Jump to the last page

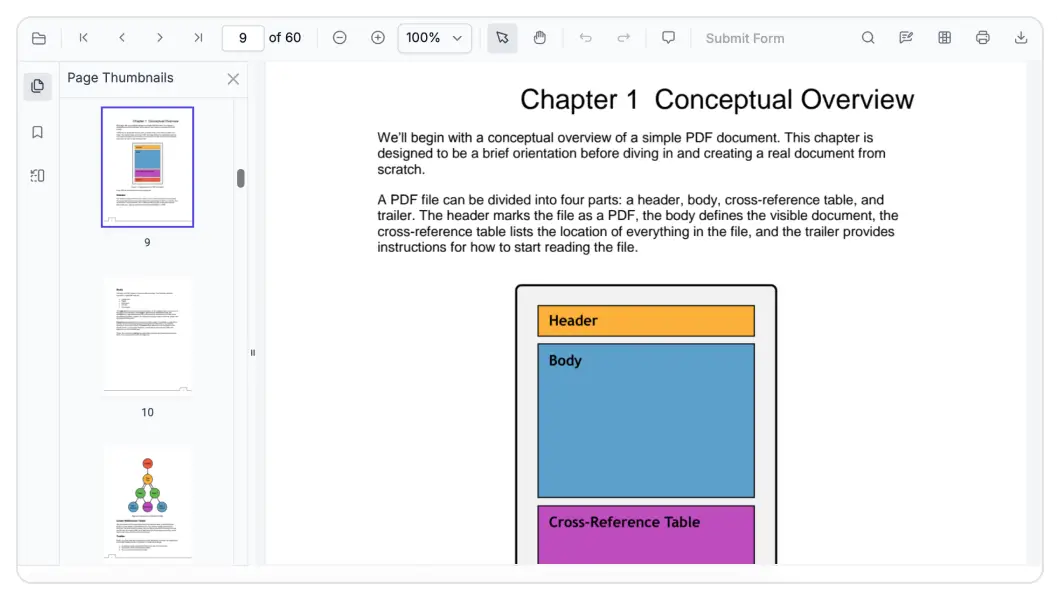click(197, 37)
